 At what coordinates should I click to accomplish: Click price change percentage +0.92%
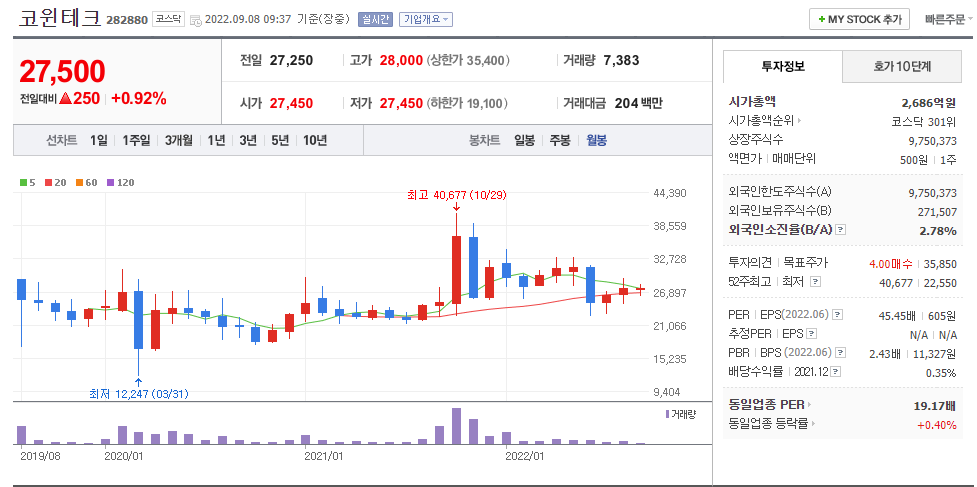[x=138, y=98]
